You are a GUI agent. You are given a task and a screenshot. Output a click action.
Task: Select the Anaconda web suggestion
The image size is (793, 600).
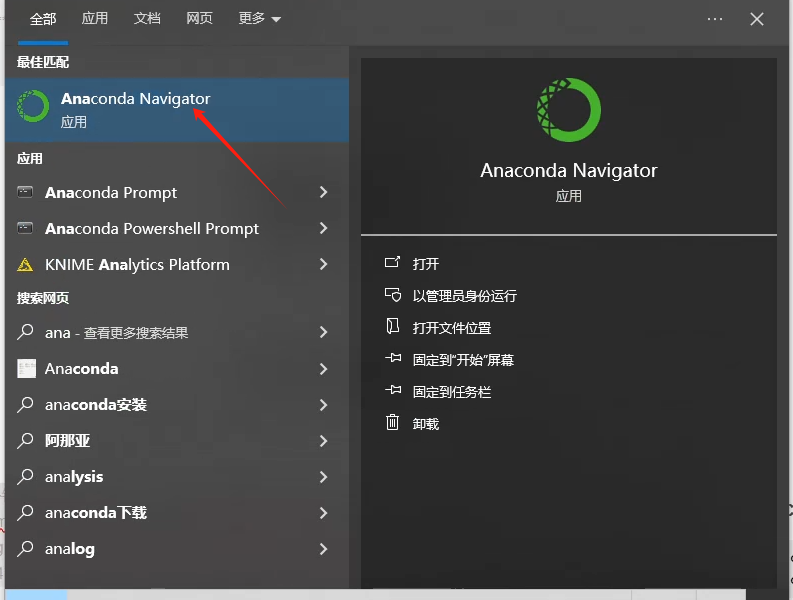point(177,369)
